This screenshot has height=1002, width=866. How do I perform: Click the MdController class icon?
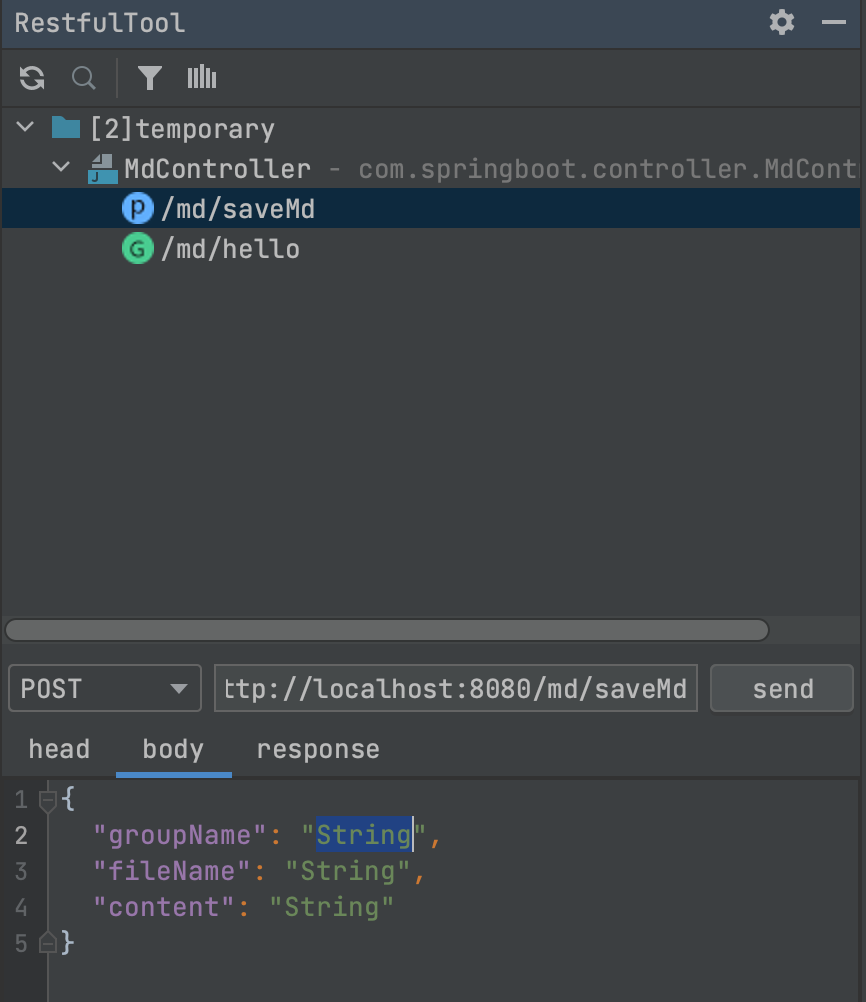click(102, 169)
